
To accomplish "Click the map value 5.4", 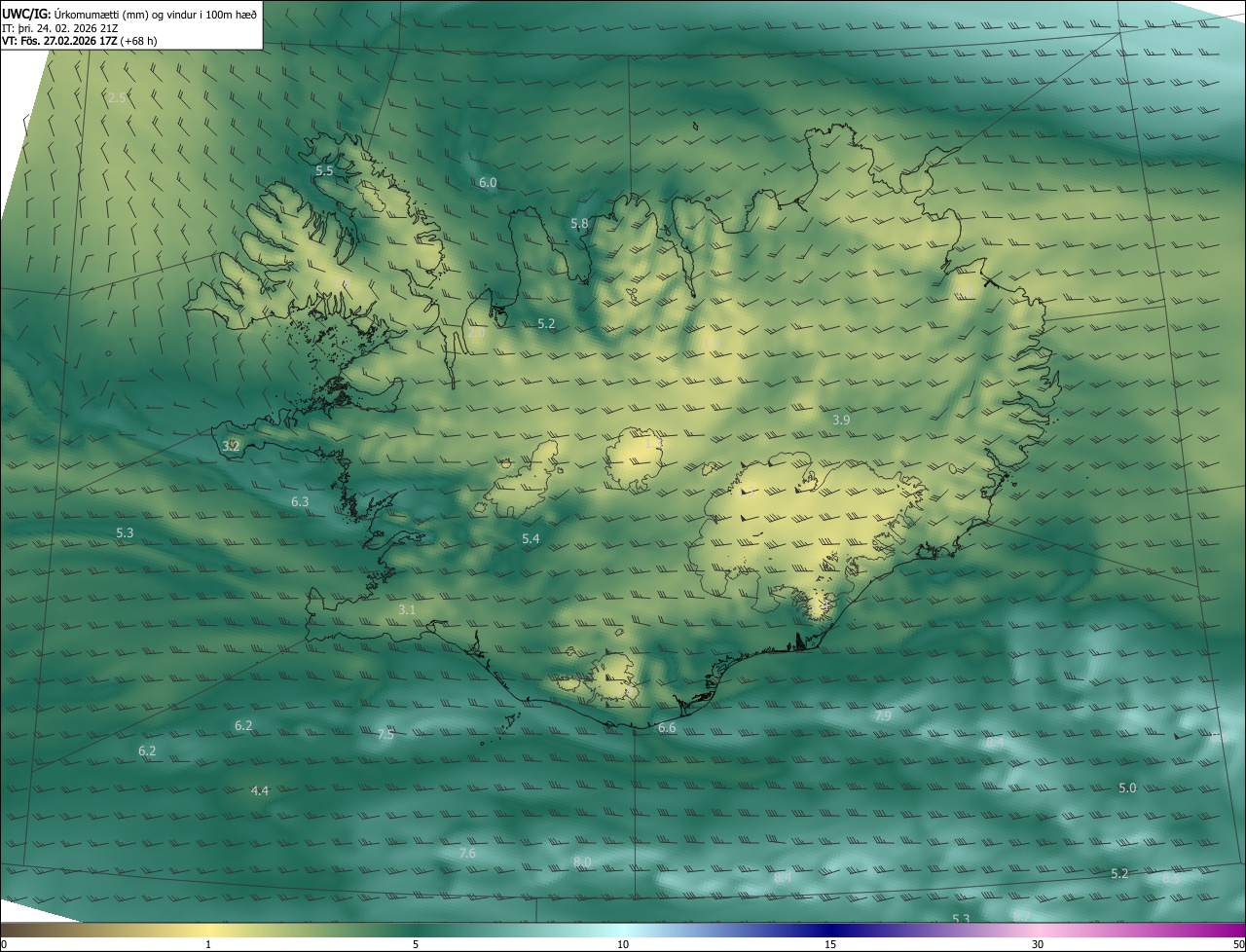I will (x=531, y=538).
